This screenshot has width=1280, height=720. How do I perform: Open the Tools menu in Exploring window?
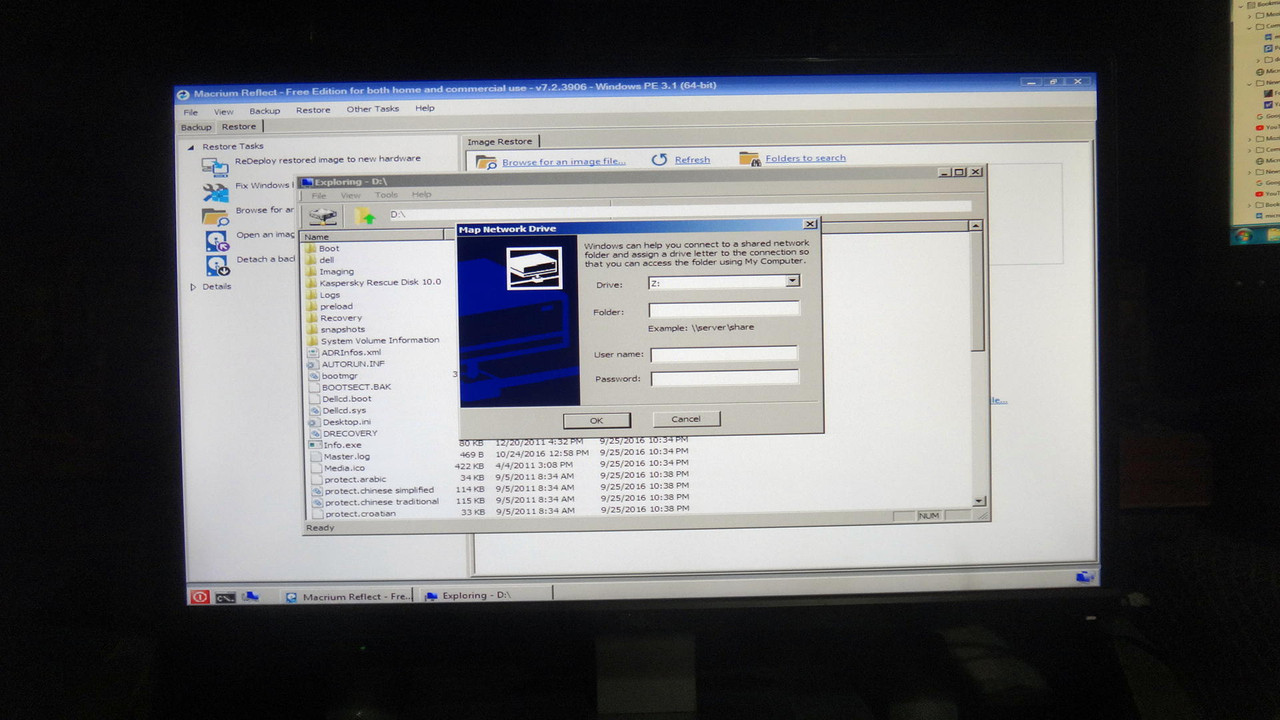(386, 195)
